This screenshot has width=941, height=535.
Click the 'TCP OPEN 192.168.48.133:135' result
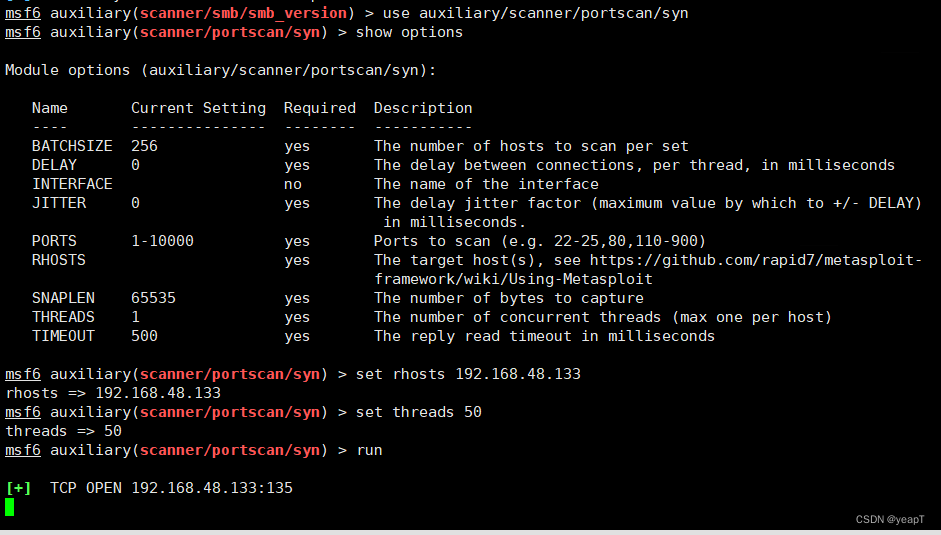(171, 488)
